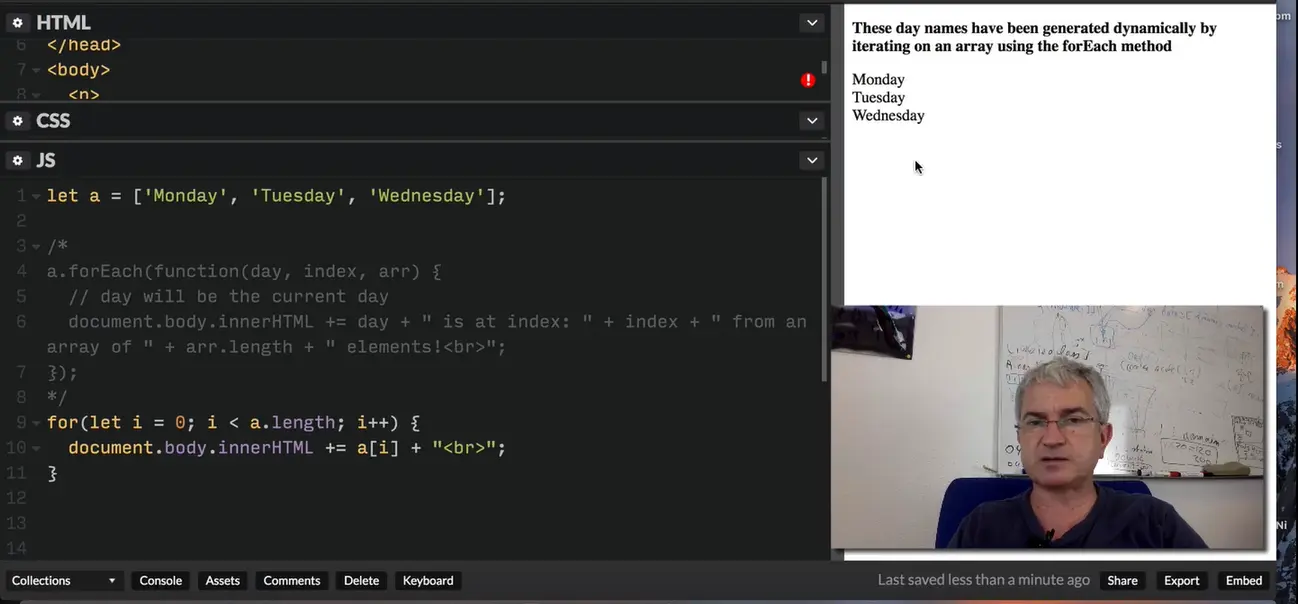Collapse the body tag fold arrow at HTML line 7

pyautogui.click(x=37, y=71)
